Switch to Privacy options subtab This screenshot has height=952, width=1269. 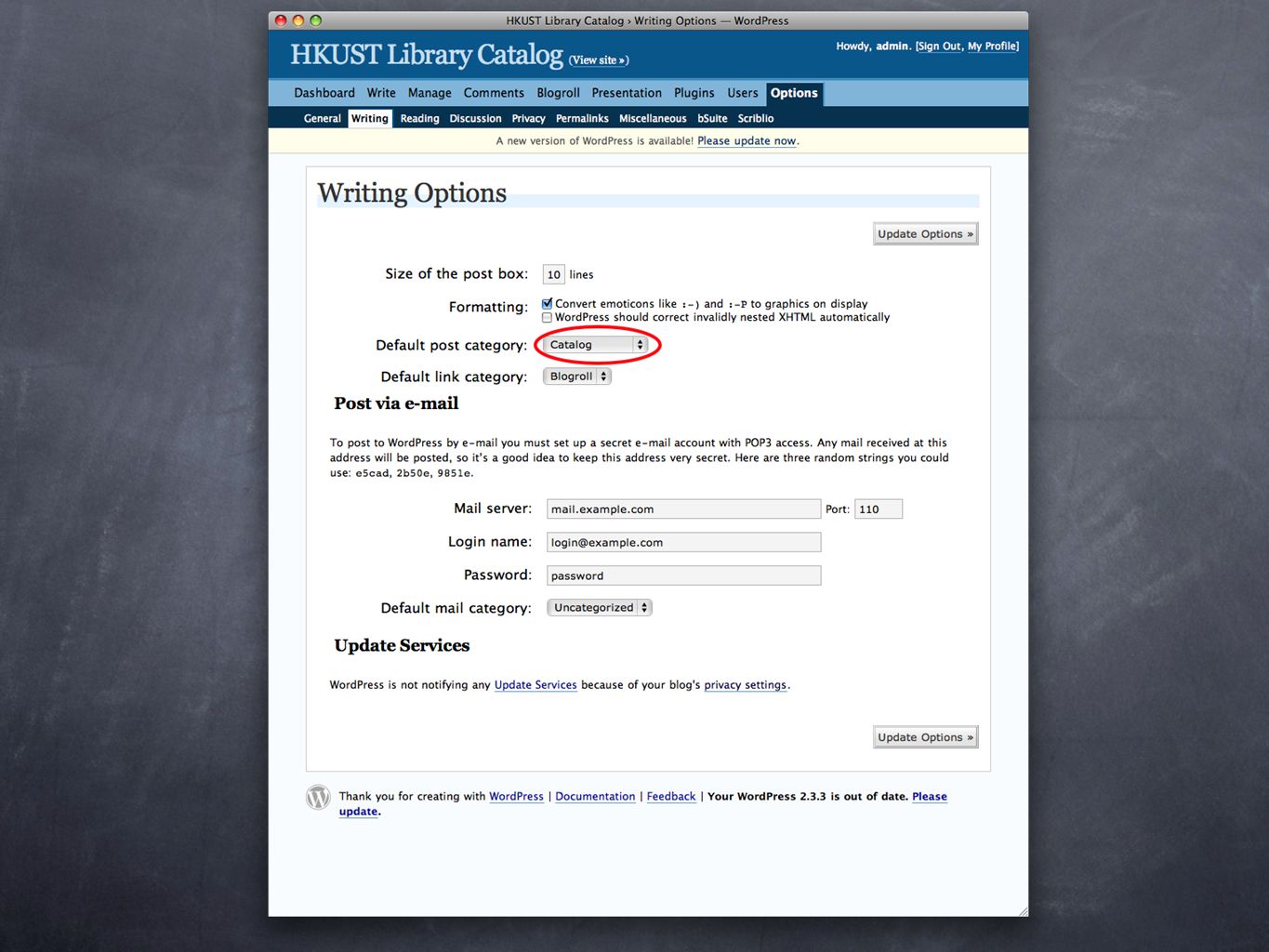click(528, 118)
